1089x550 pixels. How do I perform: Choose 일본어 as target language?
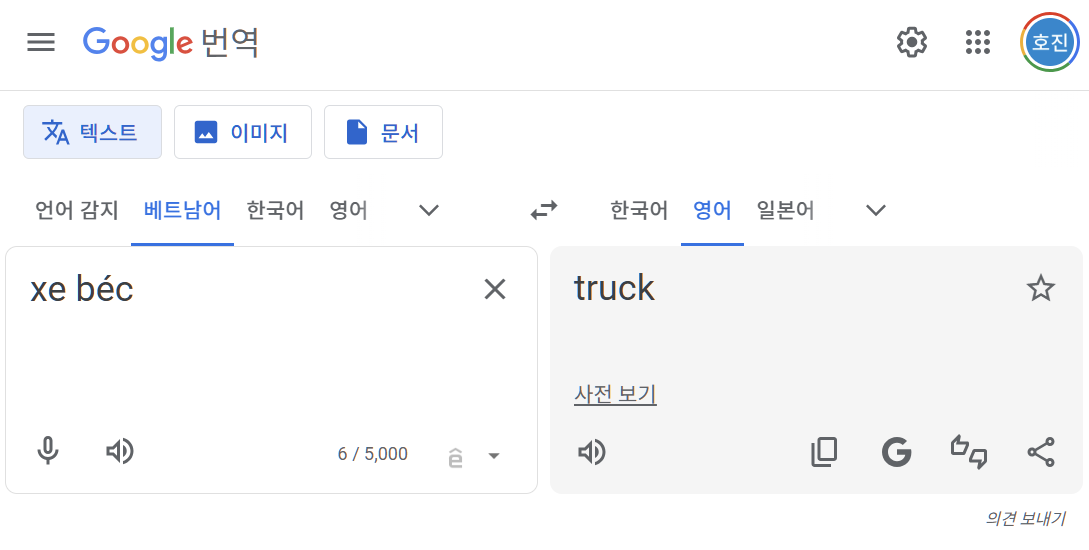[x=785, y=210]
